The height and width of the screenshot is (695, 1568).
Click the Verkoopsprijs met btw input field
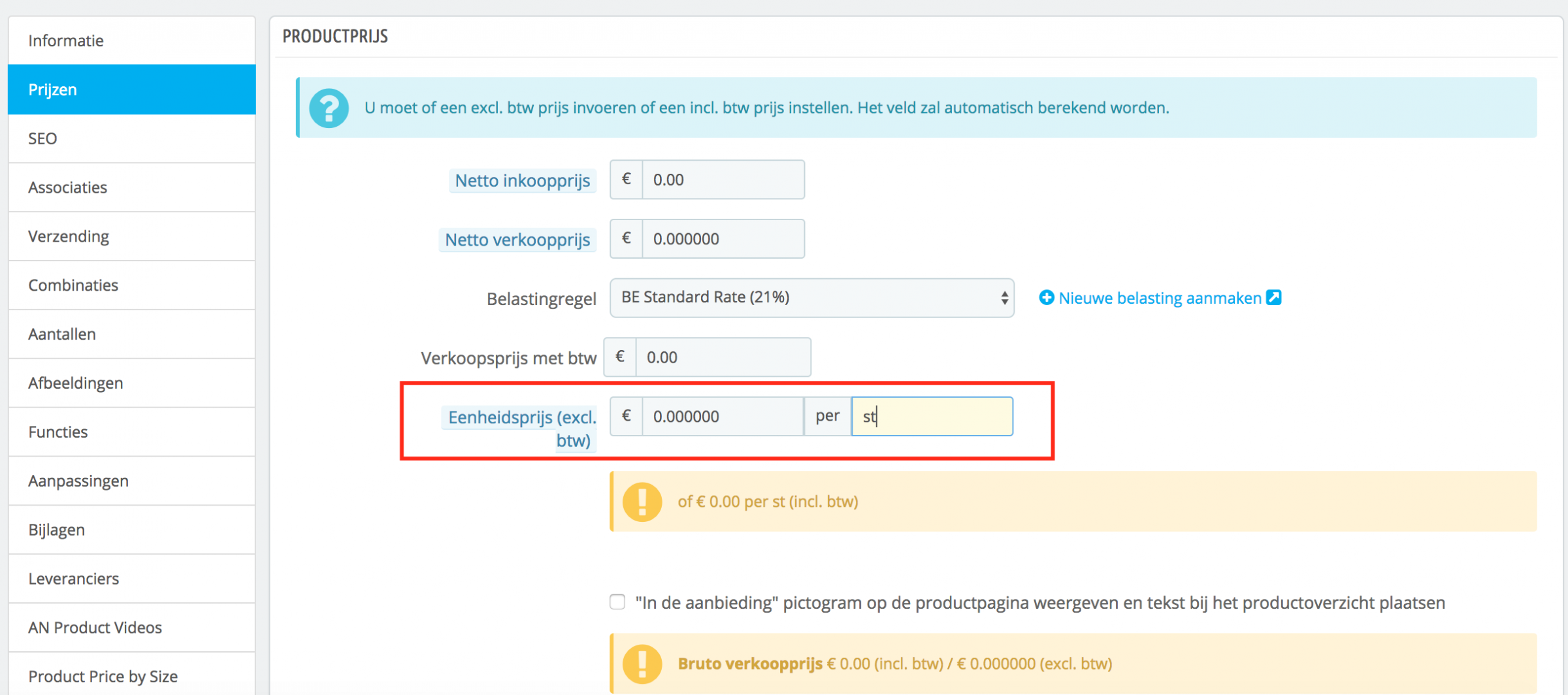pos(723,357)
